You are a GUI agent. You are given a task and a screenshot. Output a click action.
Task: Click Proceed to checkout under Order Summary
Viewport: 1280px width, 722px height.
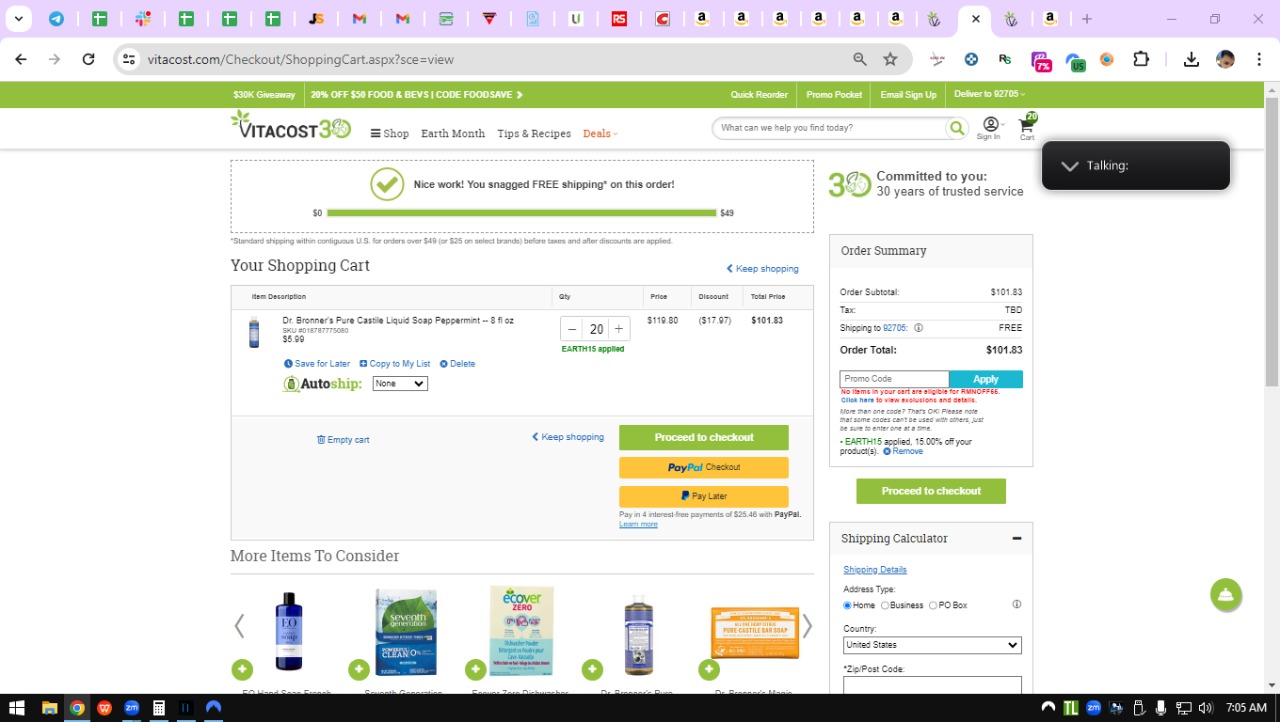coord(931,491)
